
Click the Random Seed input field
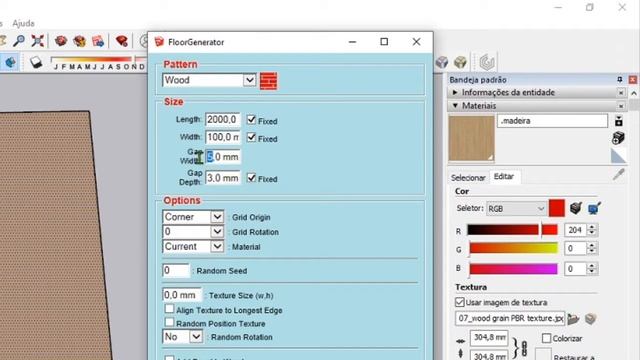point(176,270)
